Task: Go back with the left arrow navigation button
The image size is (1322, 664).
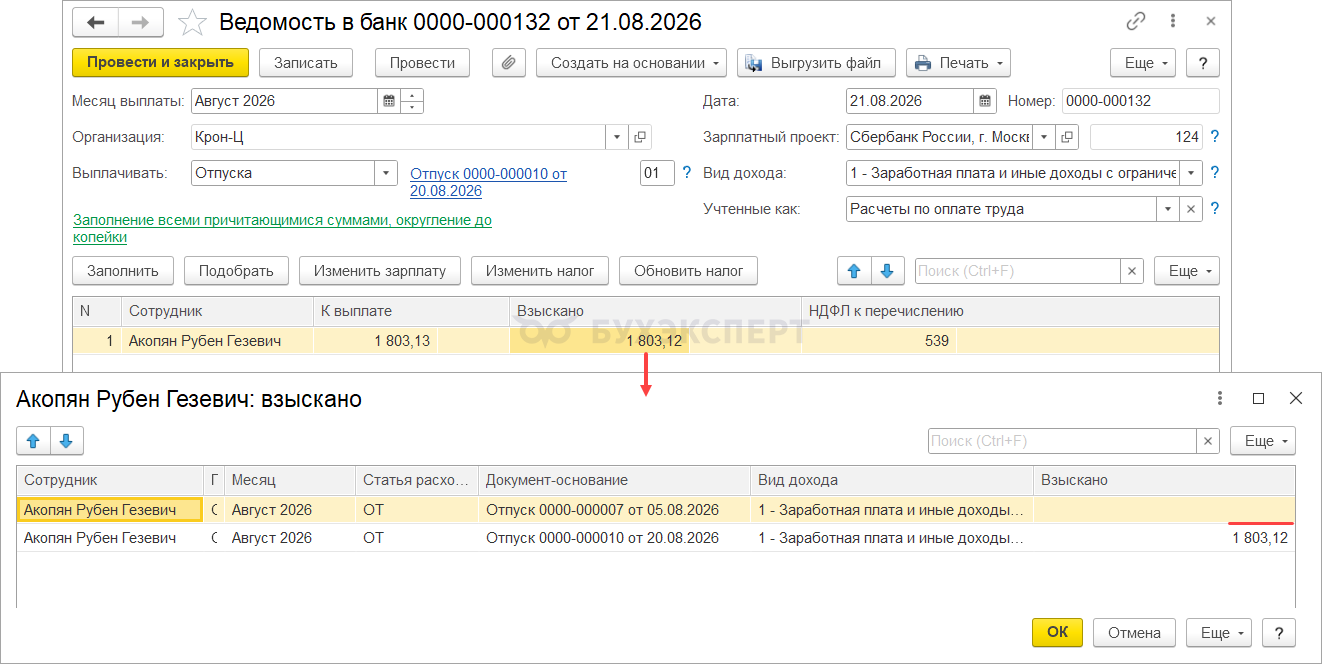Action: (x=96, y=22)
